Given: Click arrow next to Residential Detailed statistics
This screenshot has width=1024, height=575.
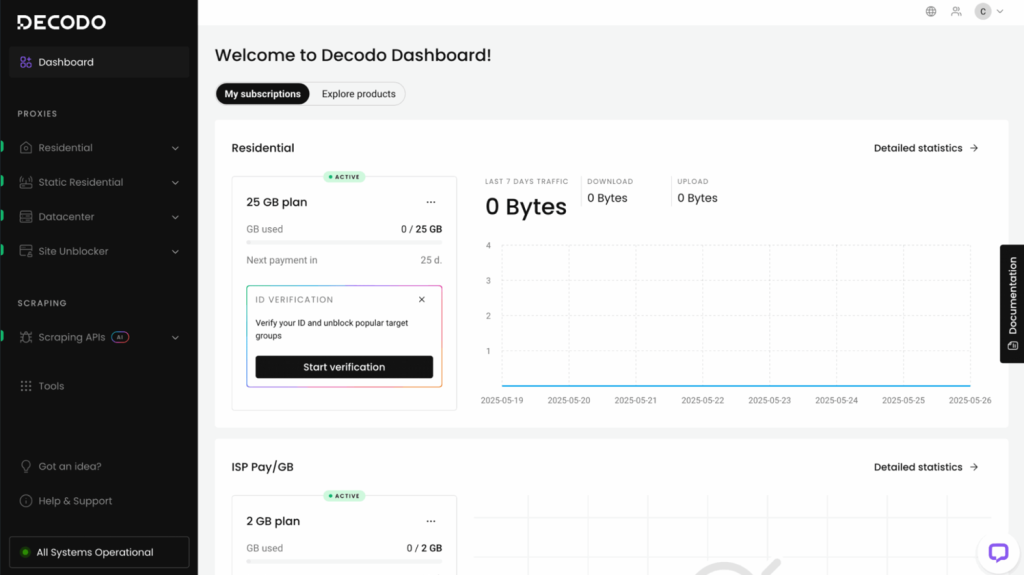Looking at the screenshot, I should point(974,148).
